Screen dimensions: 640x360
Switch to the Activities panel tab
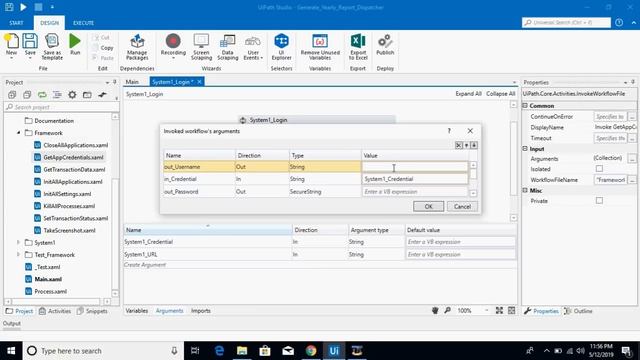(x=55, y=311)
